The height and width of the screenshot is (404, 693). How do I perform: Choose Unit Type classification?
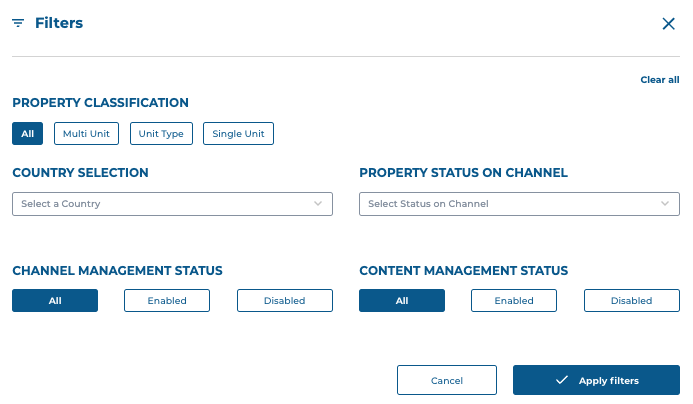(x=161, y=133)
